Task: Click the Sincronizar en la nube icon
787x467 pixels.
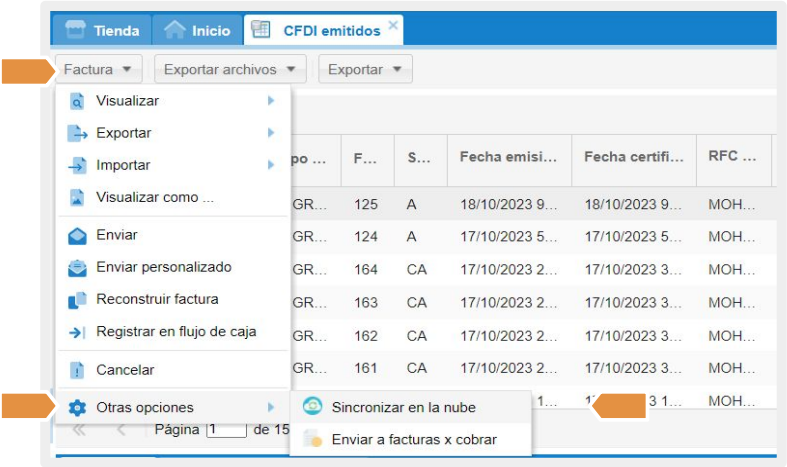Action: pos(312,407)
